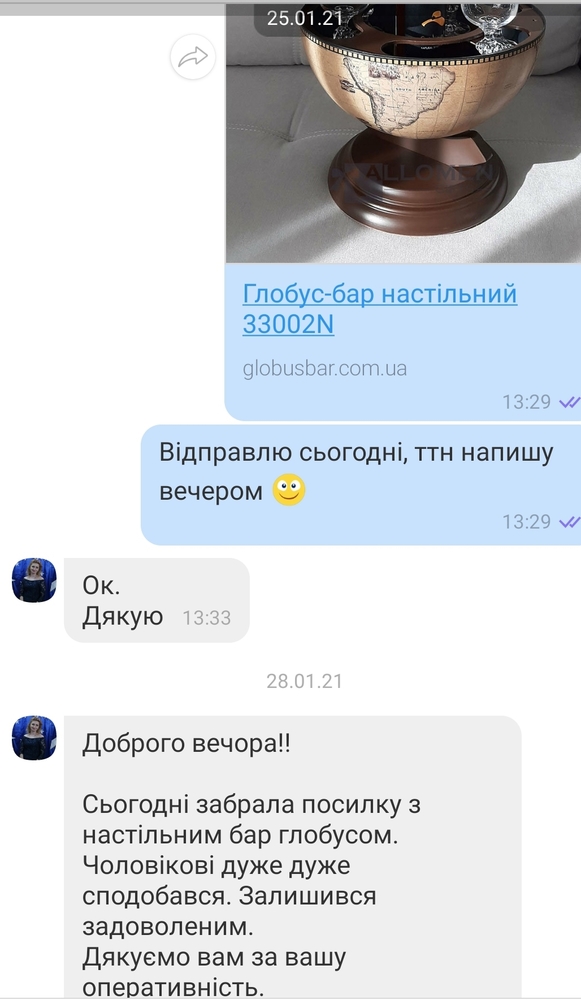Open the Глобус-бар настільний 33002N link
This screenshot has height=1000, width=581.
point(379,309)
